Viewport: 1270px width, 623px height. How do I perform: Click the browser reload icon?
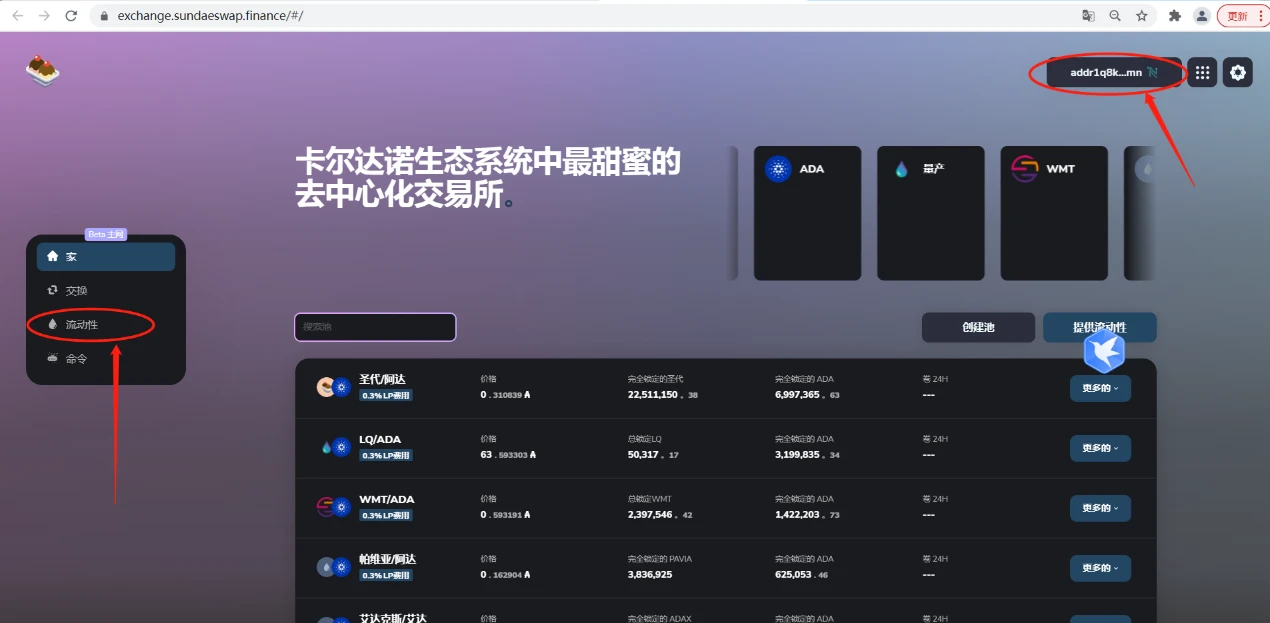coord(71,16)
